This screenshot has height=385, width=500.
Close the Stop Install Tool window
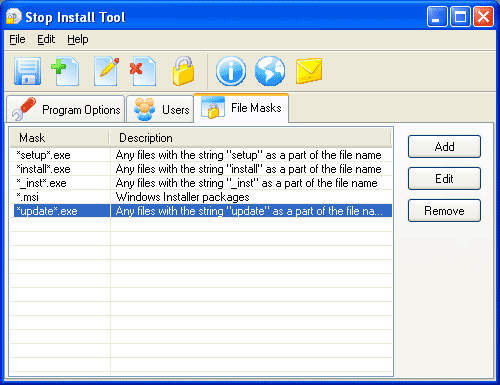pyautogui.click(x=483, y=16)
